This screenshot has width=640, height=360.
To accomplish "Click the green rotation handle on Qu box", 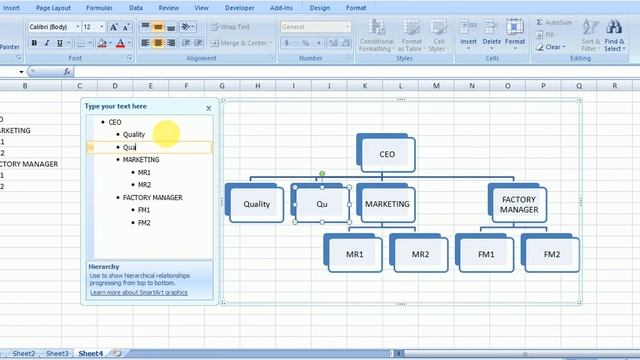I will 322,174.
